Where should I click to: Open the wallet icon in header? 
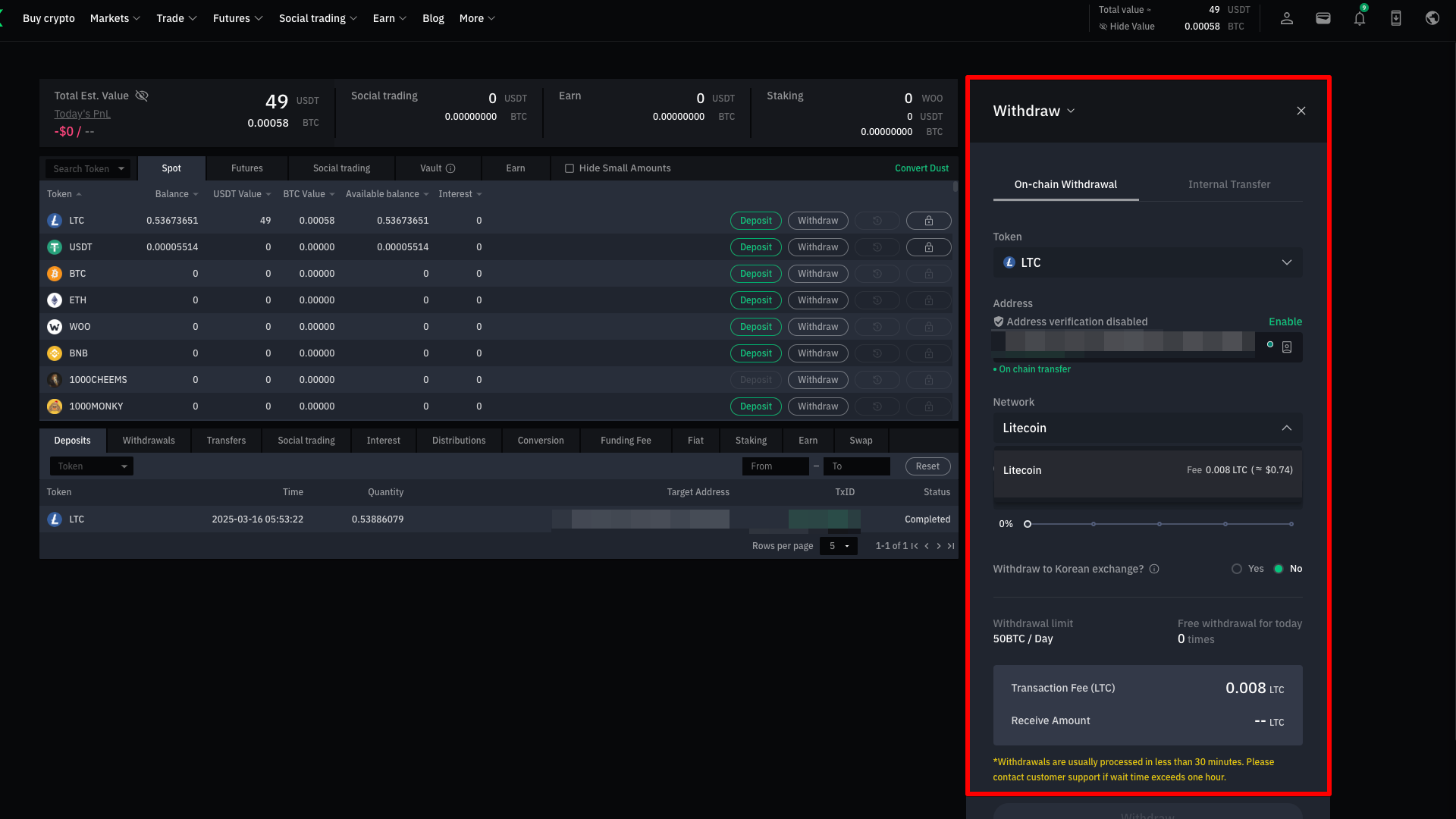coord(1323,18)
